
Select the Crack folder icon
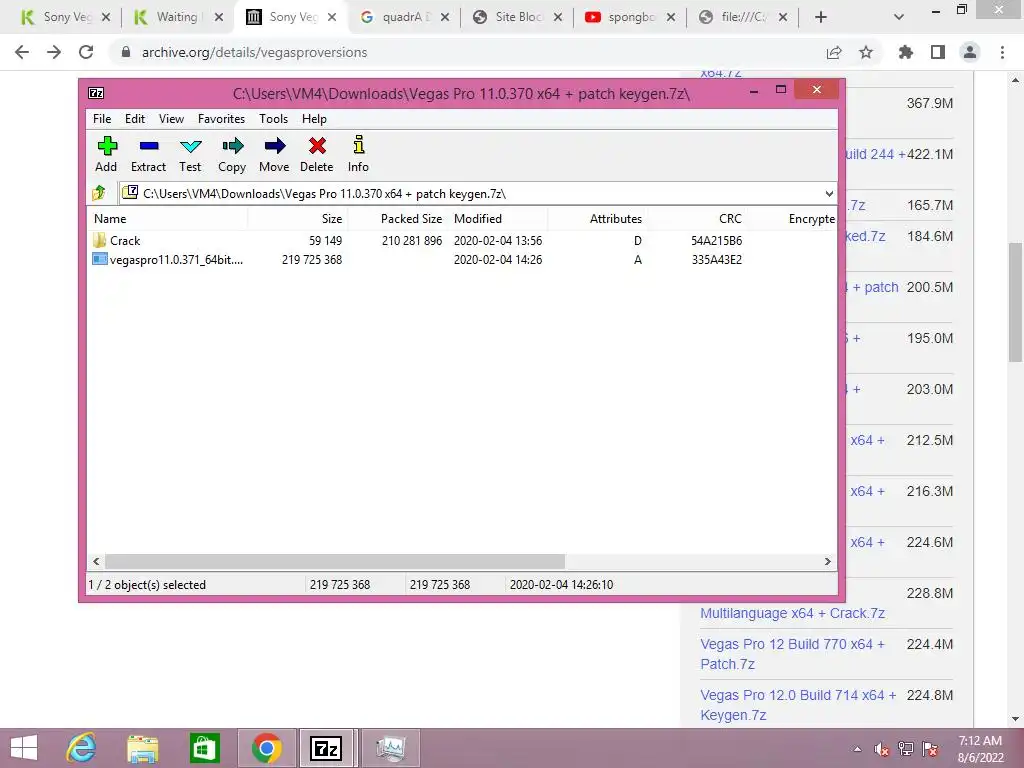coord(99,240)
